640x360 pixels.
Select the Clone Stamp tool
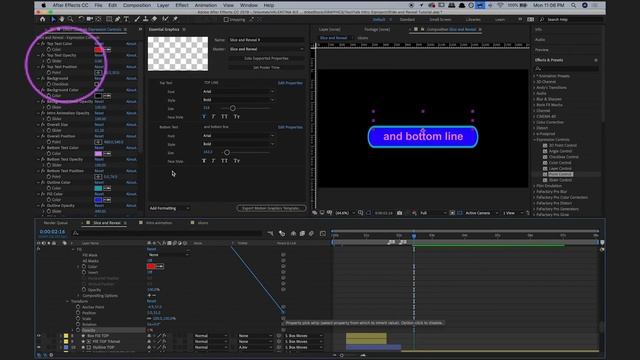[x=146, y=19]
